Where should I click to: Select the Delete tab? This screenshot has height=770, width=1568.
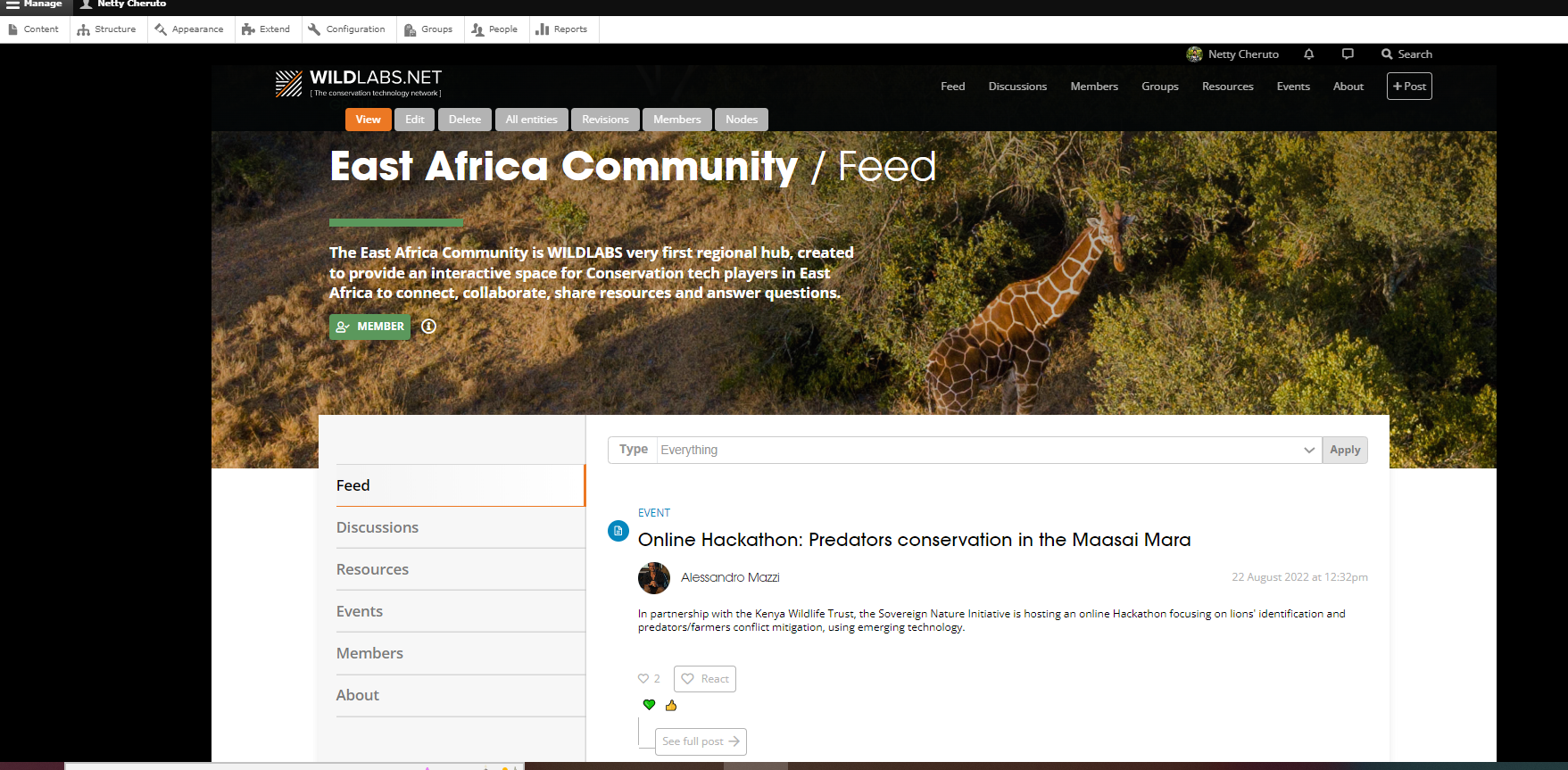[x=465, y=120]
